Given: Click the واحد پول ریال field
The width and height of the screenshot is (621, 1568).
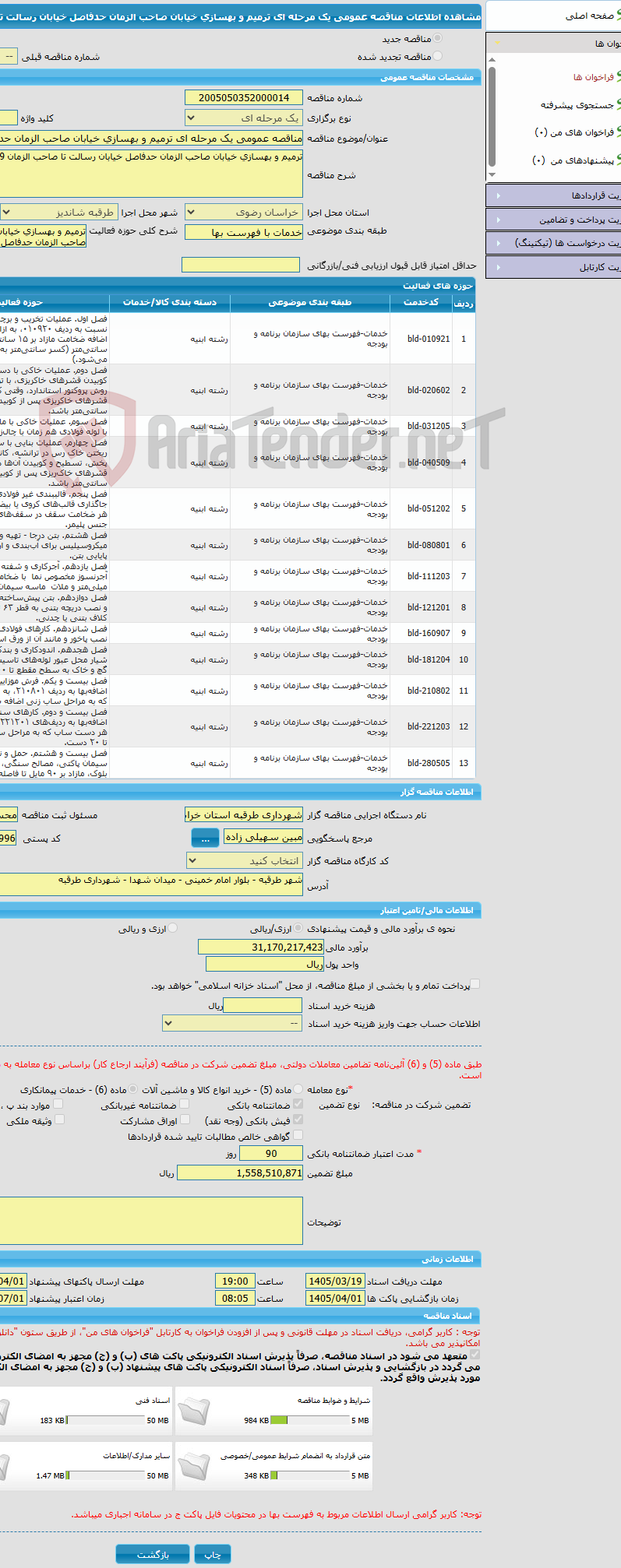Looking at the screenshot, I should (265, 964).
